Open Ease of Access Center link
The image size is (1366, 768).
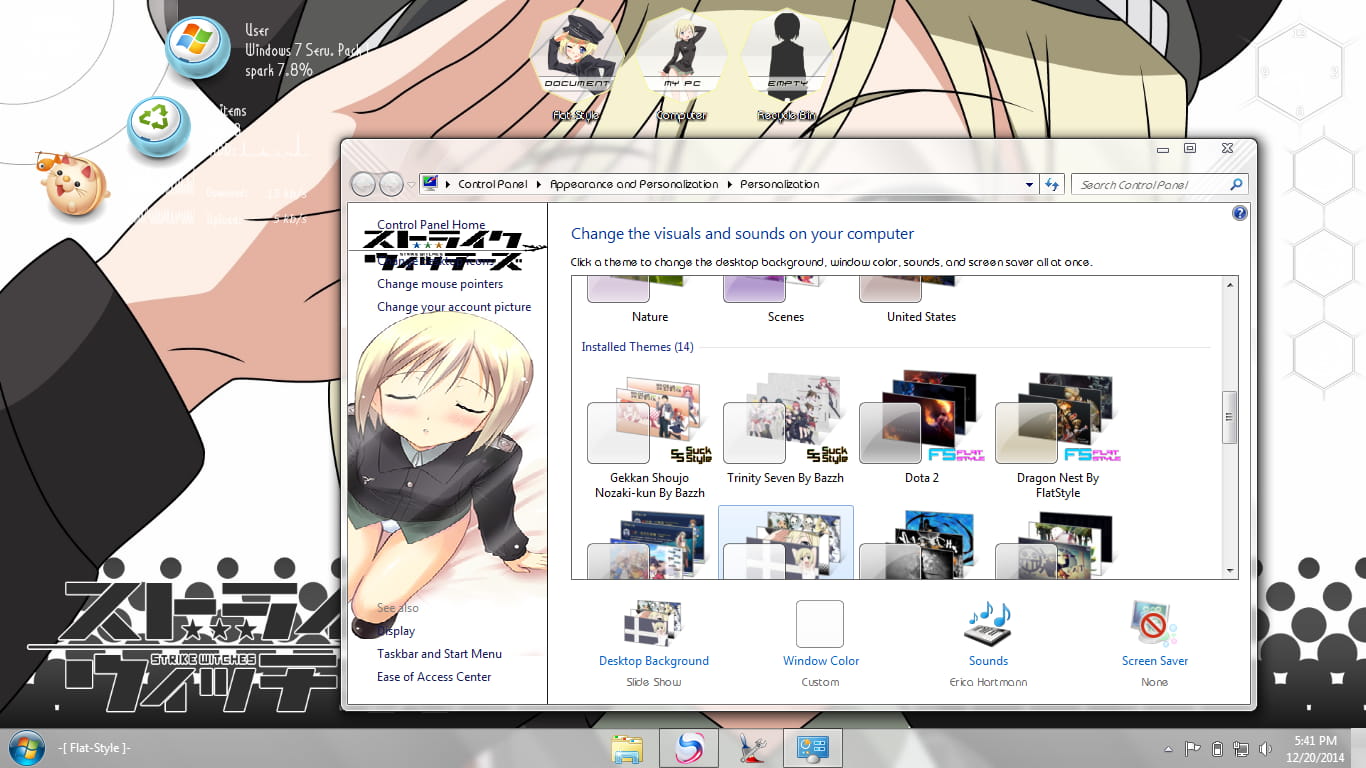(x=434, y=677)
